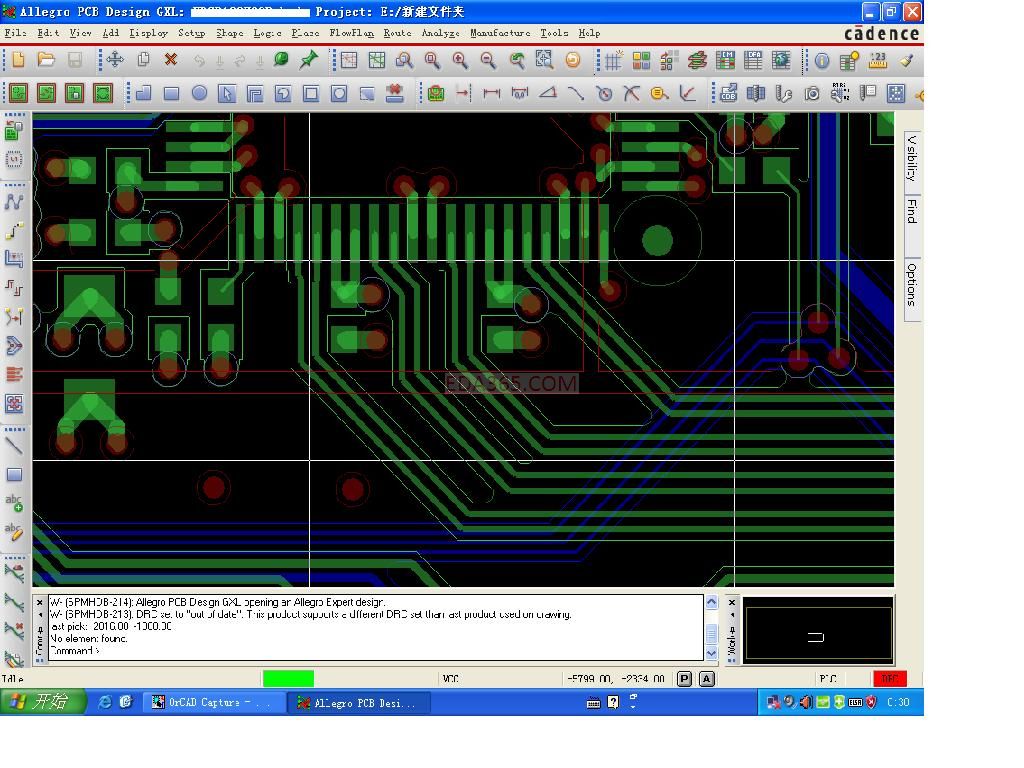
Task: Close the command console panel
Action: tap(39, 602)
